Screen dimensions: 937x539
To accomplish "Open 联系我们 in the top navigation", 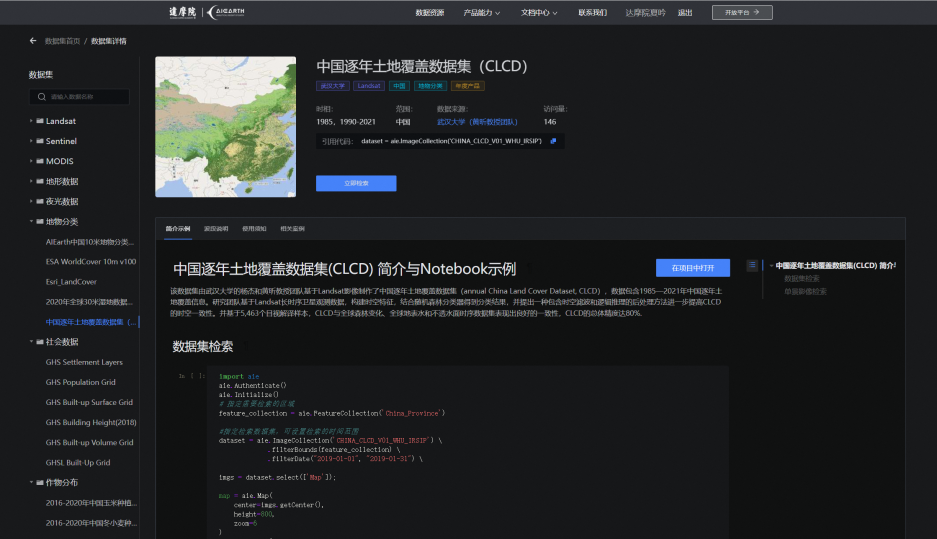I will tap(593, 13).
